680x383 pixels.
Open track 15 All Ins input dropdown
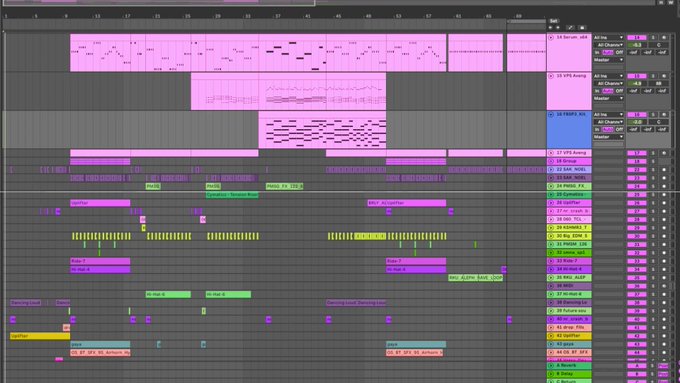(x=609, y=76)
